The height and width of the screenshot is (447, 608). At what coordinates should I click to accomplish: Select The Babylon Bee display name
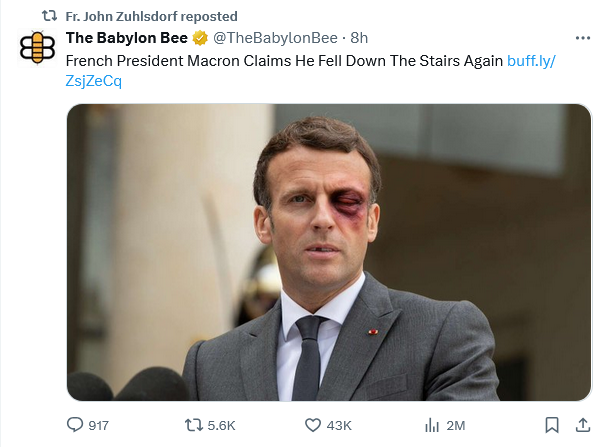126,38
